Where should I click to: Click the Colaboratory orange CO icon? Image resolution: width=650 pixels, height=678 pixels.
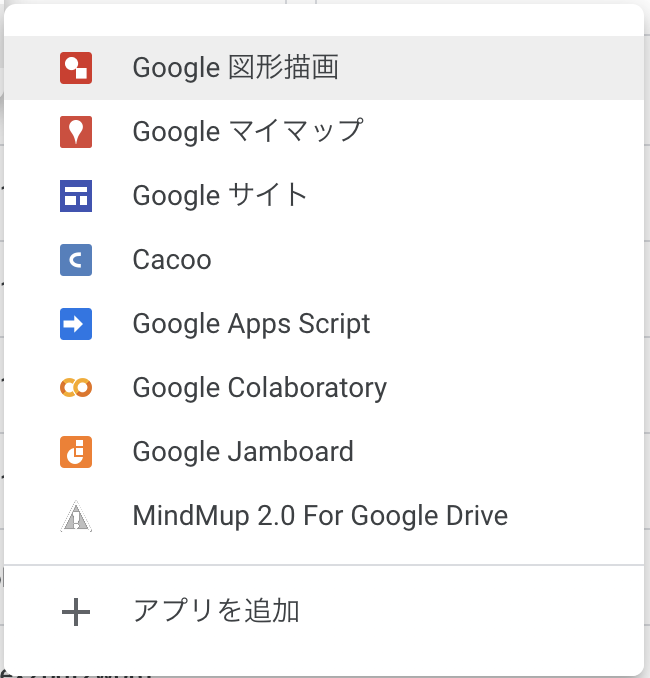[x=76, y=388]
